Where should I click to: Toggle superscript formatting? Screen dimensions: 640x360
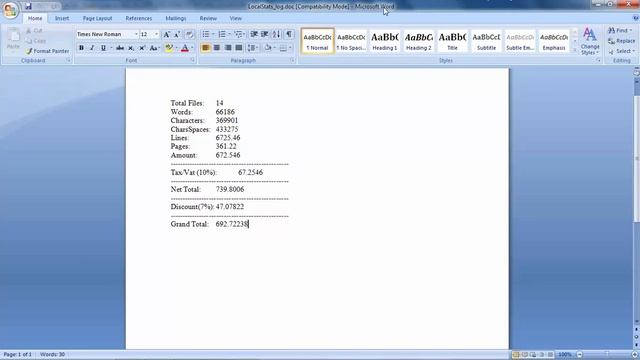142,48
